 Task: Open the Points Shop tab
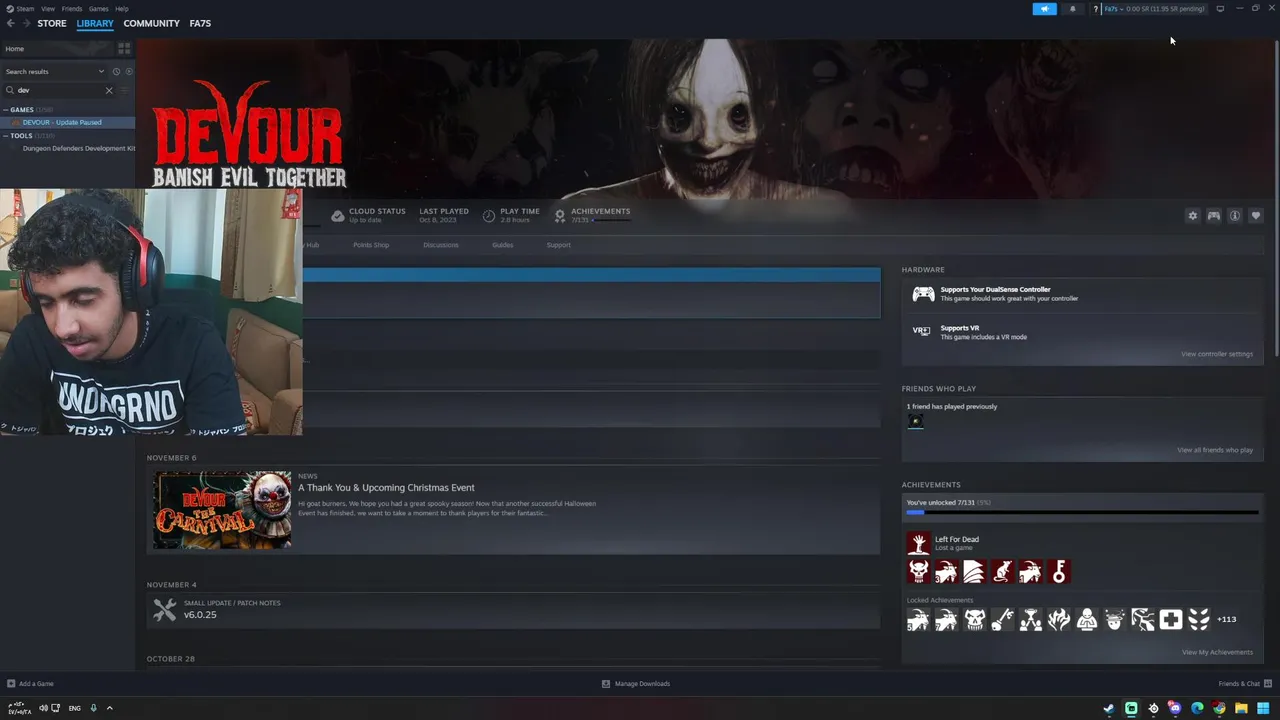coord(371,245)
